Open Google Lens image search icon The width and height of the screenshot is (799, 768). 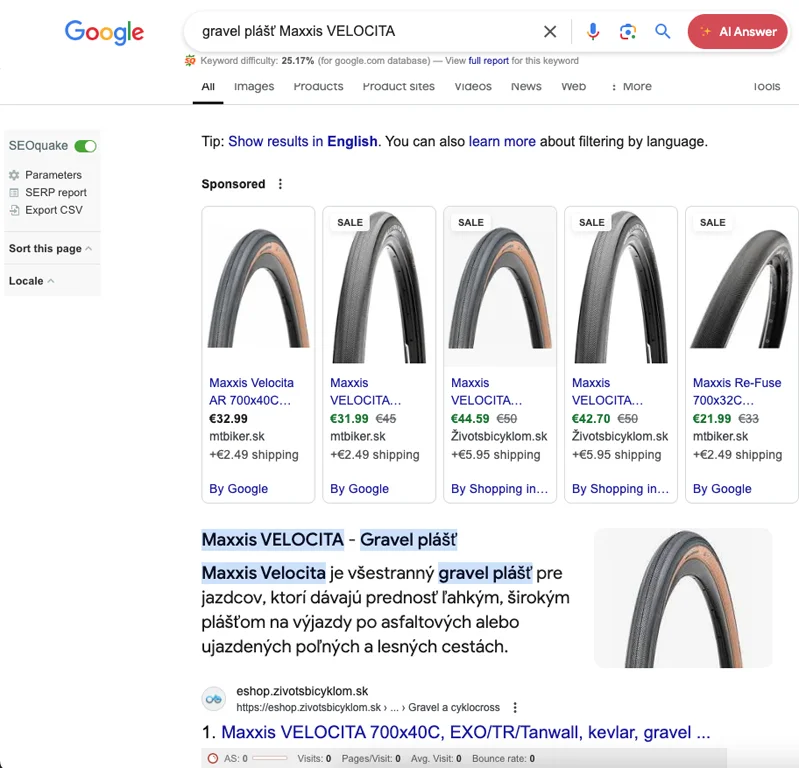pyautogui.click(x=627, y=32)
